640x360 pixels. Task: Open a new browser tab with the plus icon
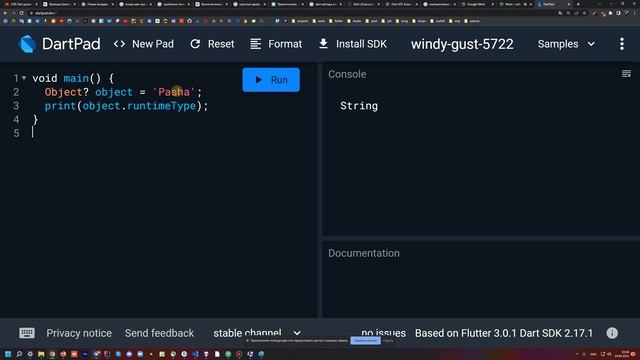point(578,4)
